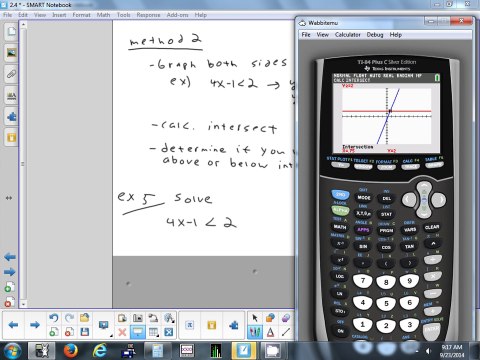Open the Add-ons puzzle piece sidebar tab
480x360 pixels.
point(11,117)
